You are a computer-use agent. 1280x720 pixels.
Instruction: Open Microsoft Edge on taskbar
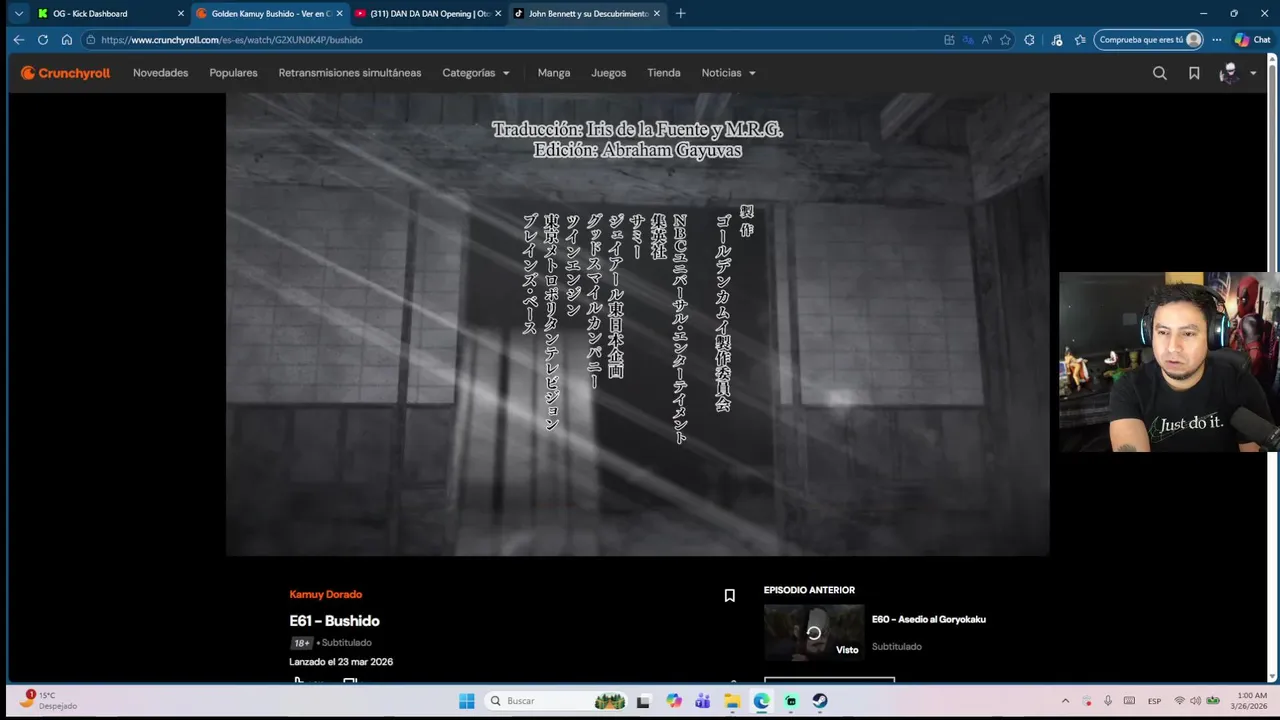(x=762, y=701)
